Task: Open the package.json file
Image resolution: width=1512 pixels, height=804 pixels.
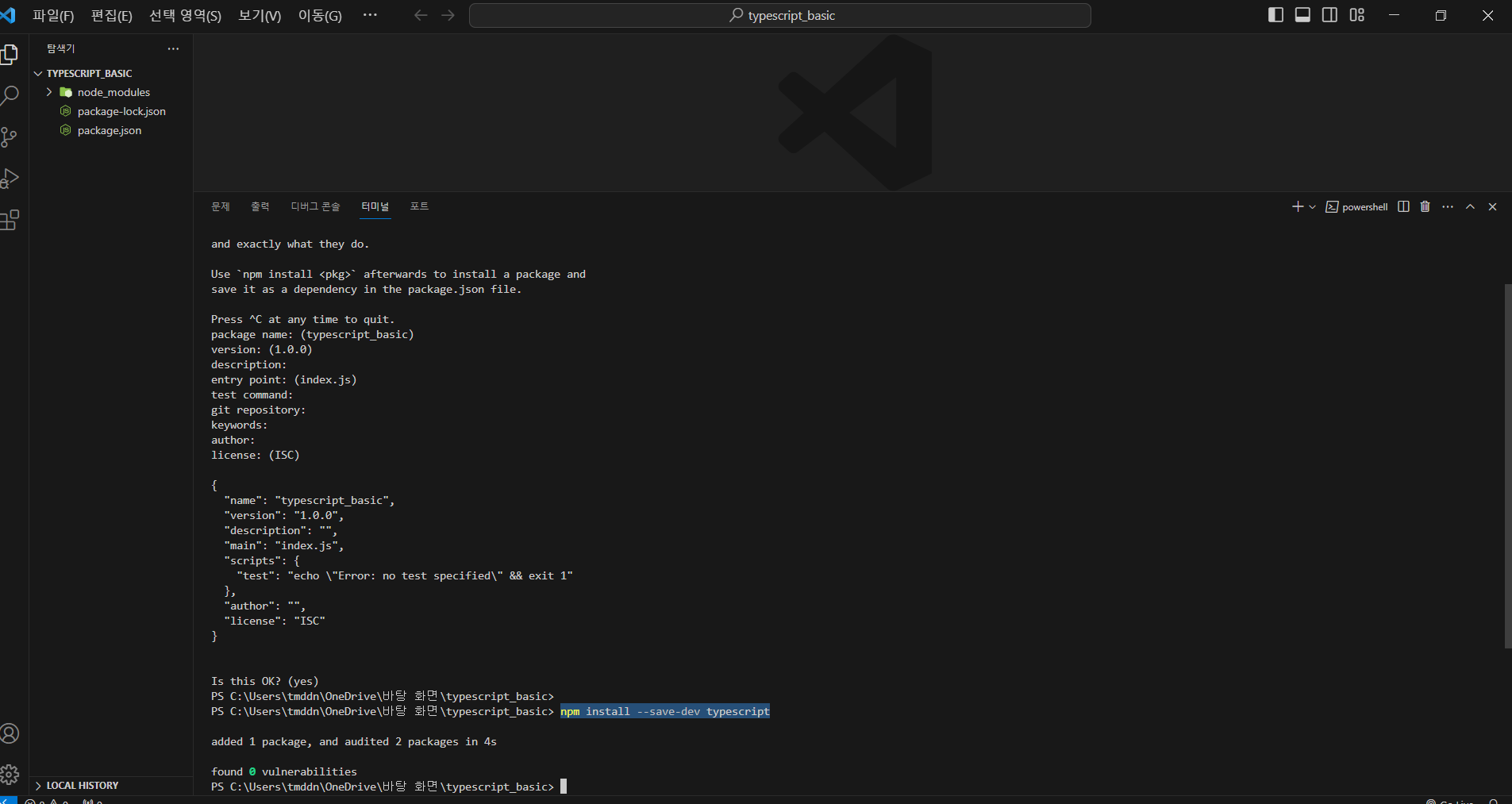Action: [110, 130]
